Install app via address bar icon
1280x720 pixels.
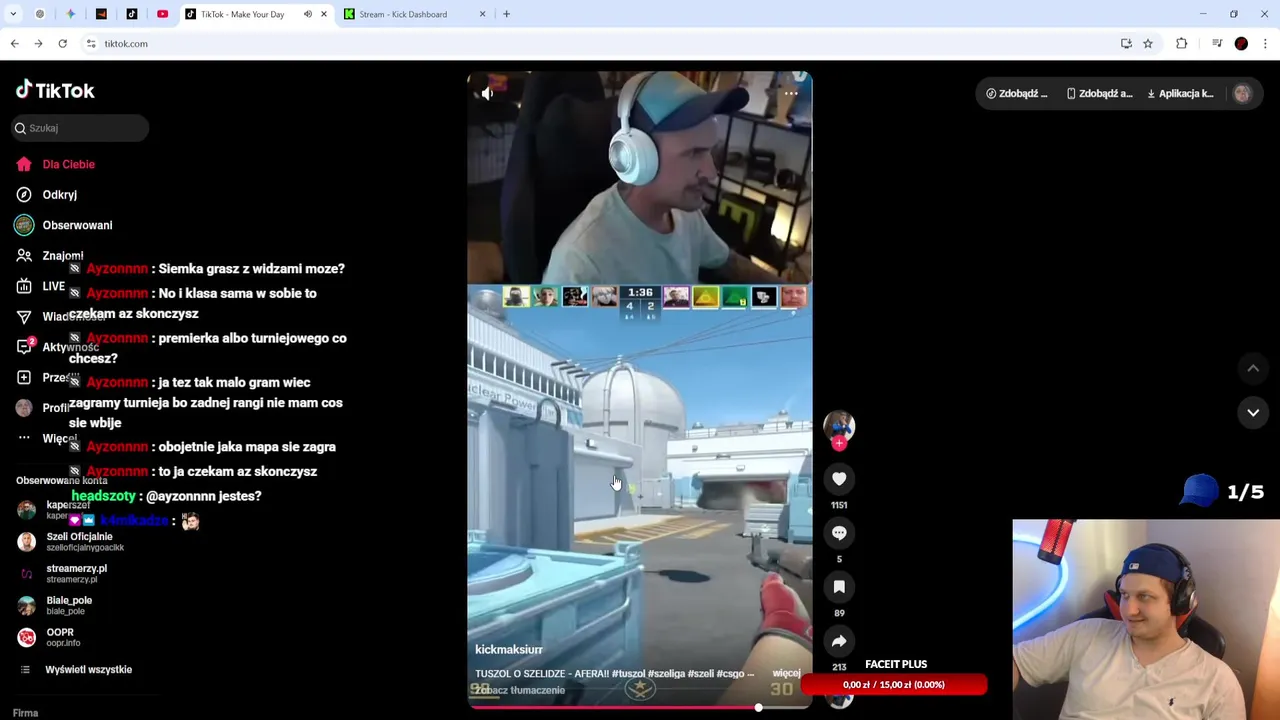(1126, 43)
